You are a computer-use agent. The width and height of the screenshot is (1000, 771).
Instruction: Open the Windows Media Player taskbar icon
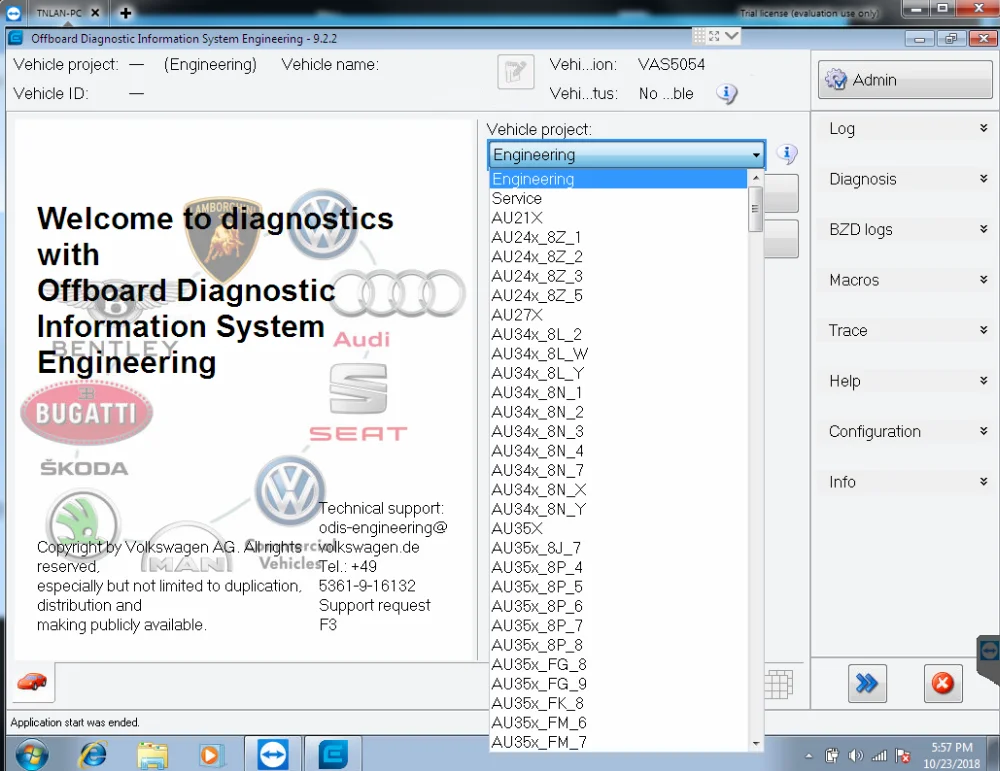point(210,754)
